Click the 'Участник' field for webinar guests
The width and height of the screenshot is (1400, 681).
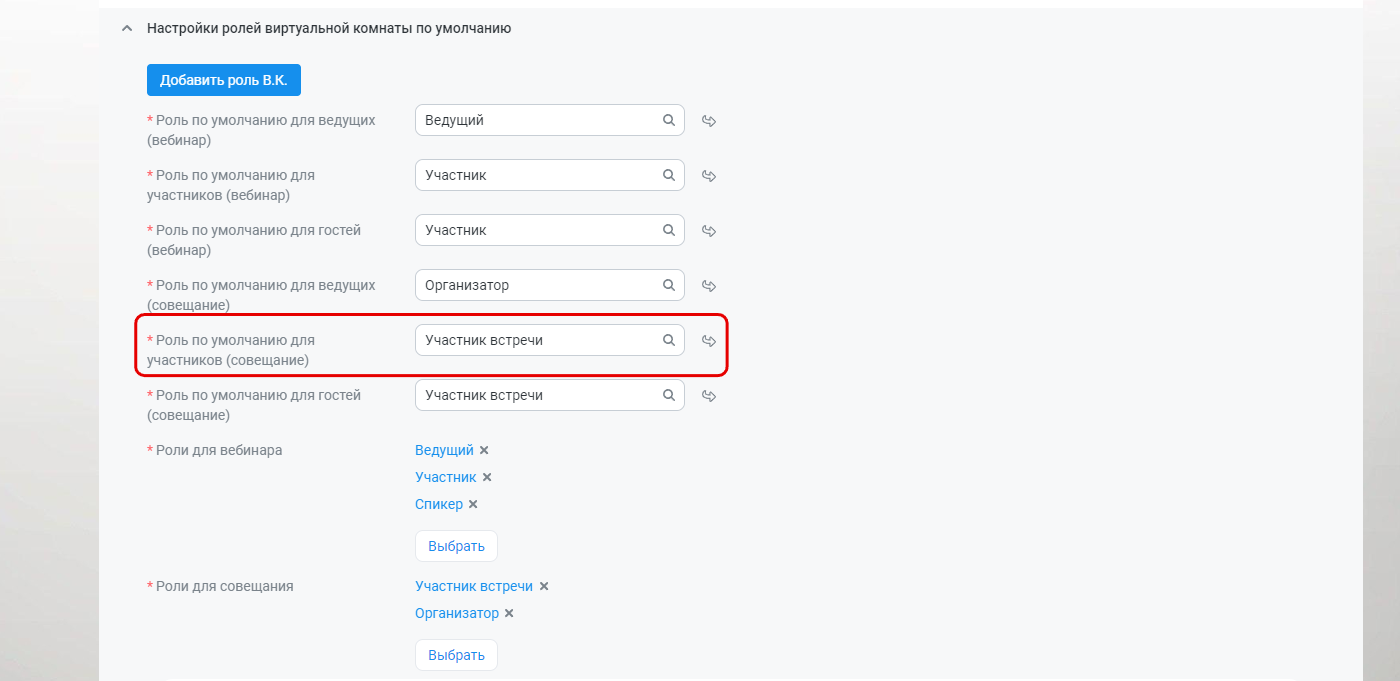[550, 230]
